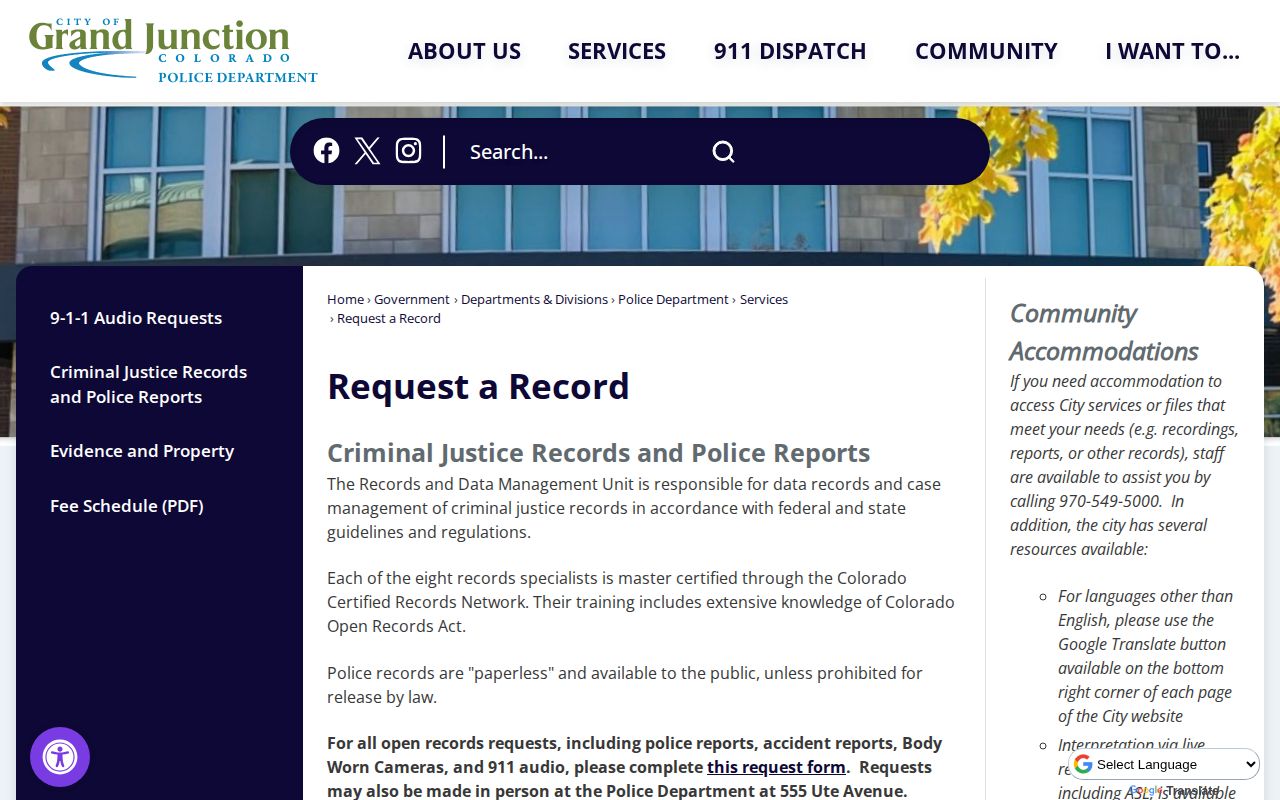Open 'this request form' link
This screenshot has width=1280, height=800.
(x=776, y=767)
